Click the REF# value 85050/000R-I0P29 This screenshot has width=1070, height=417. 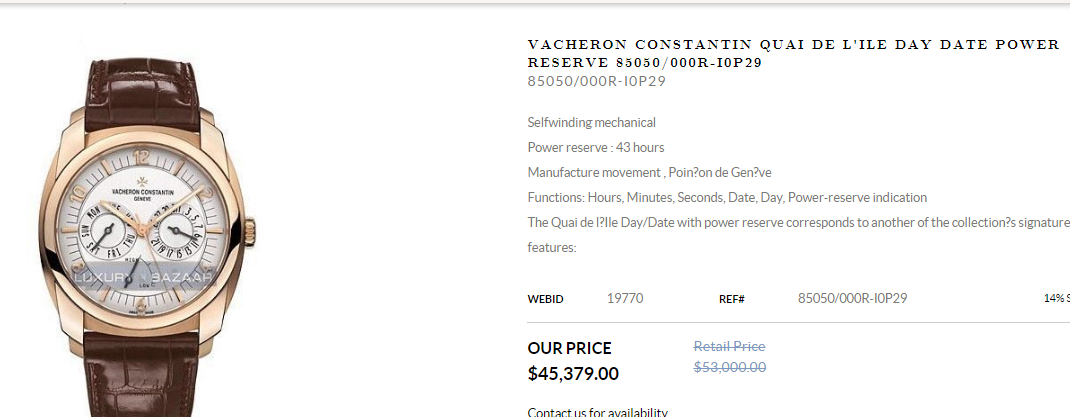pos(852,298)
